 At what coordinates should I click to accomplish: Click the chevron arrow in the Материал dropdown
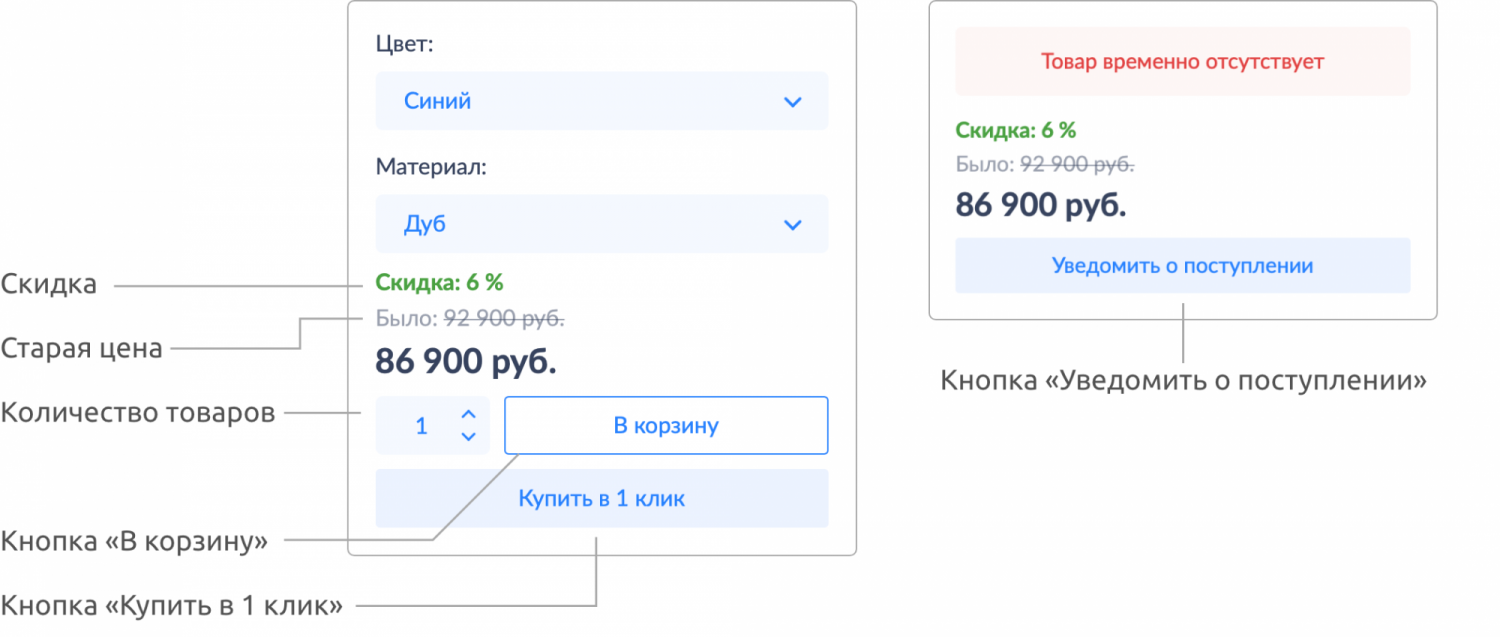(x=792, y=225)
